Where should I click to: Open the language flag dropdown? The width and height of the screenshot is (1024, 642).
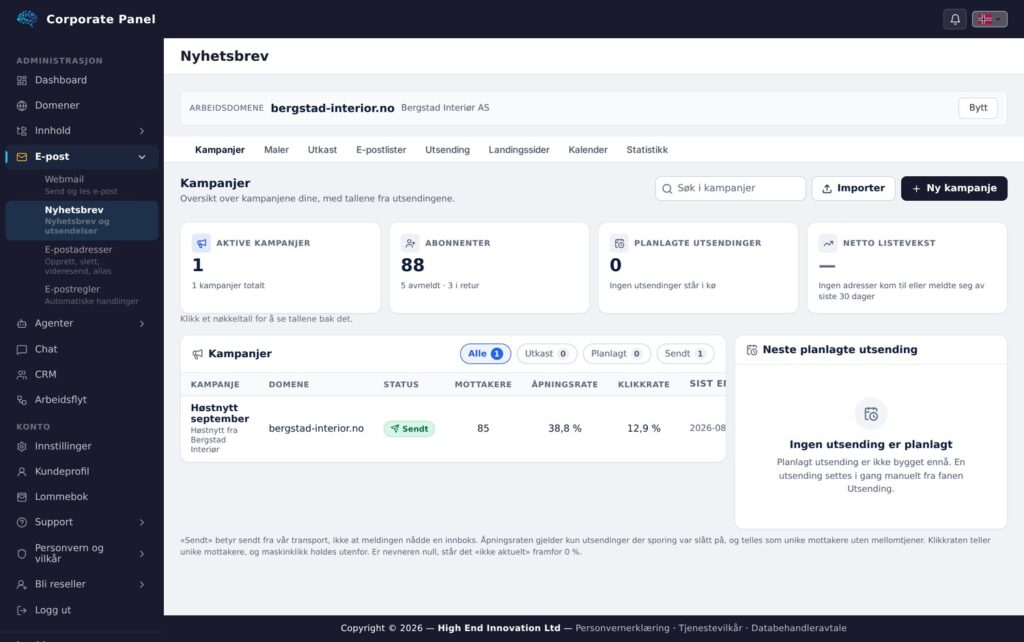pyautogui.click(x=989, y=19)
